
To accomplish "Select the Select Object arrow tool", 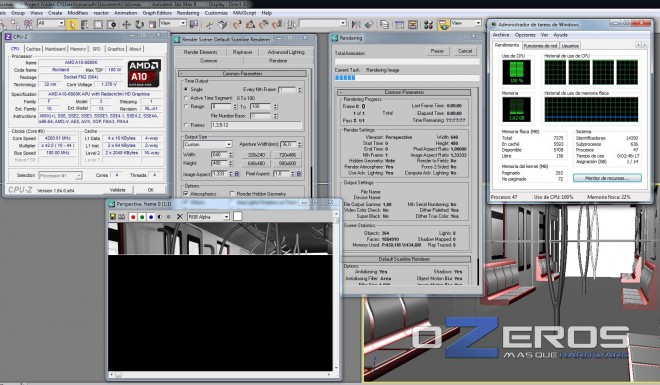I will [x=72, y=24].
